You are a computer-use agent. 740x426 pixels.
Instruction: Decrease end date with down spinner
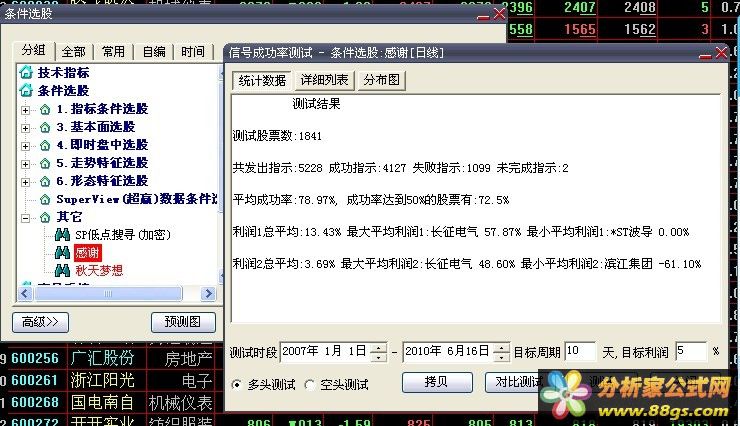[x=501, y=357]
